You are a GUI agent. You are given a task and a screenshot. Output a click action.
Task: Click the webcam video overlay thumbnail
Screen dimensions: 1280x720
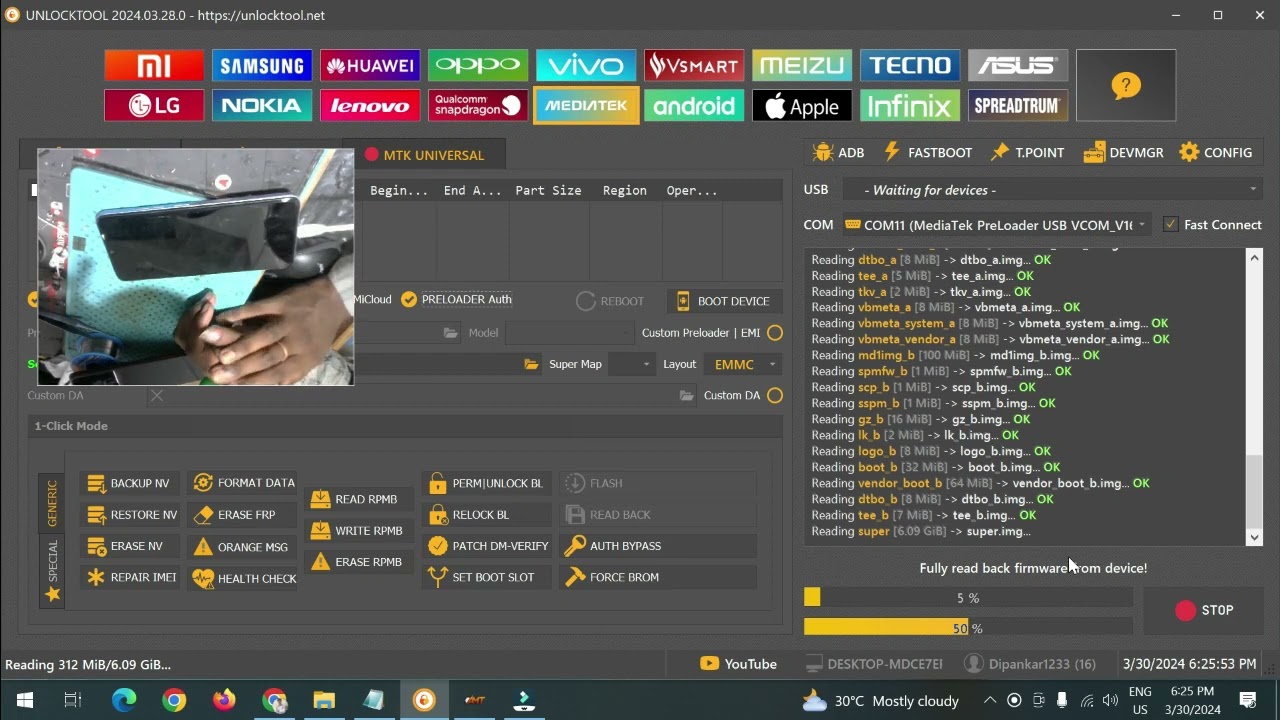(196, 267)
